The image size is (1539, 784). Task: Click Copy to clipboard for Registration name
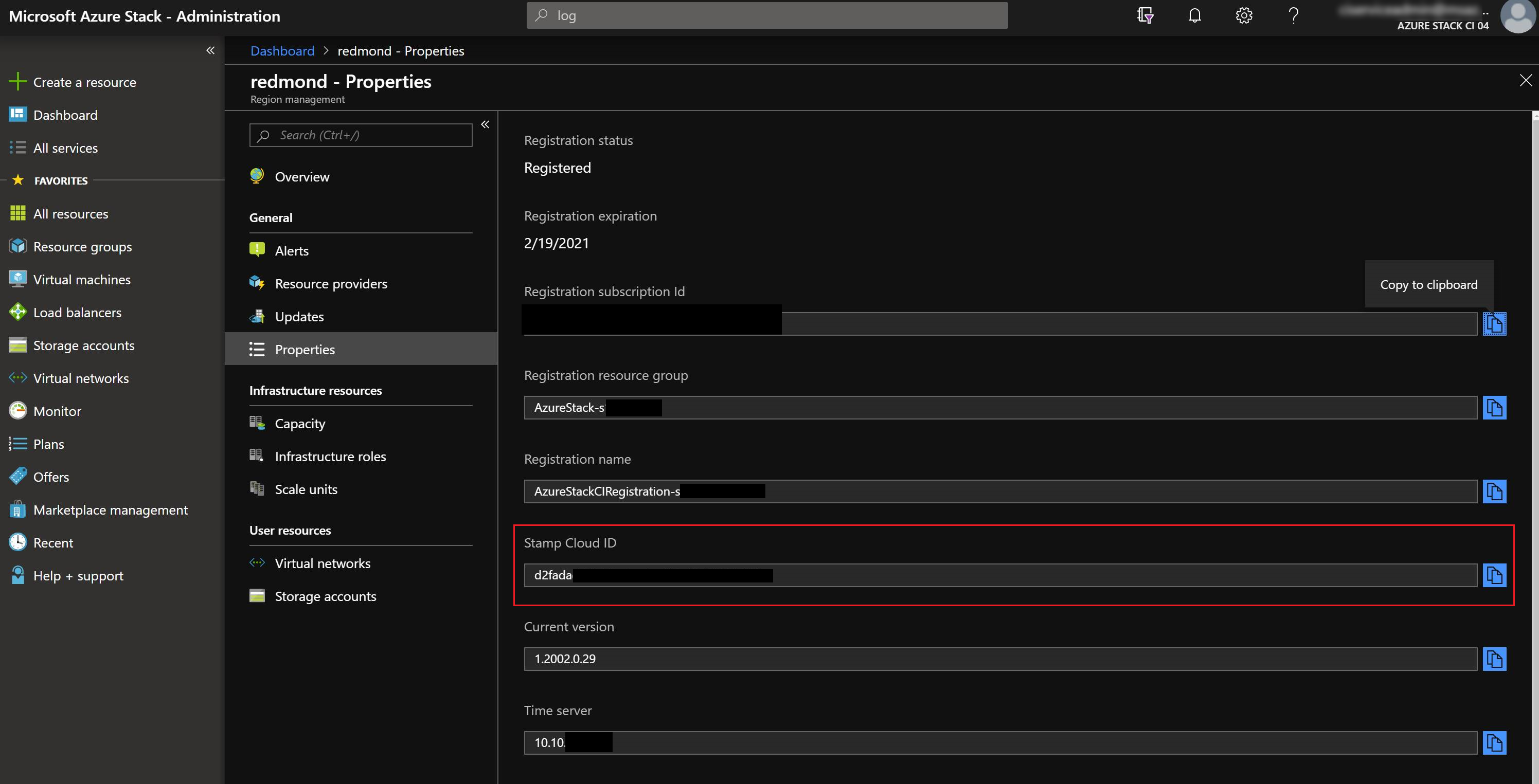(1495, 491)
